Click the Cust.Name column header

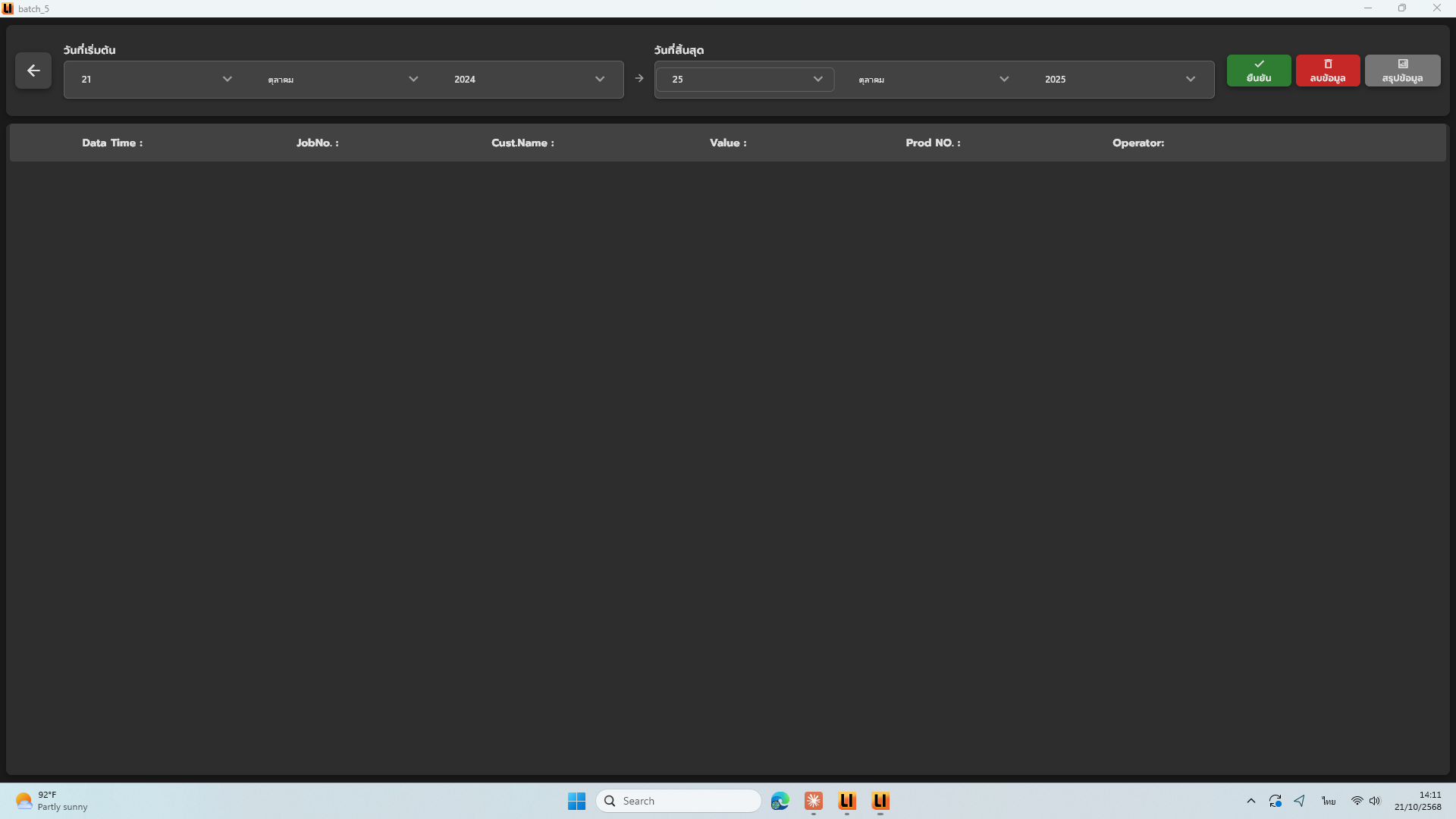(522, 143)
